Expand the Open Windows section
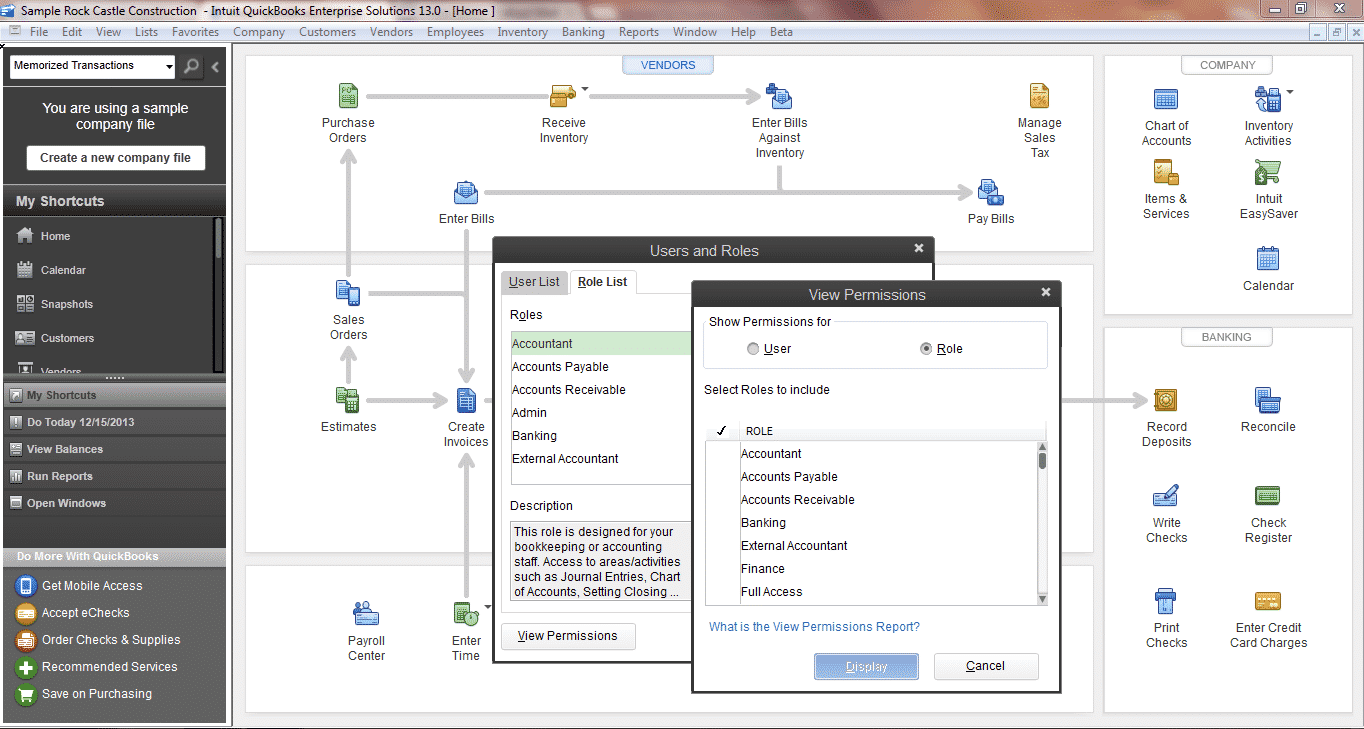Image resolution: width=1364 pixels, height=729 pixels. point(115,503)
